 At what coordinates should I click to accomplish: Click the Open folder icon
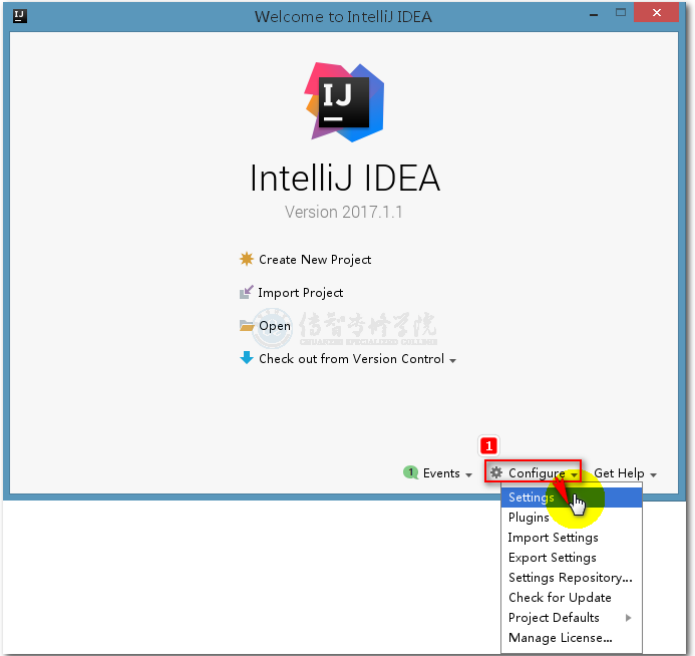(x=246, y=326)
